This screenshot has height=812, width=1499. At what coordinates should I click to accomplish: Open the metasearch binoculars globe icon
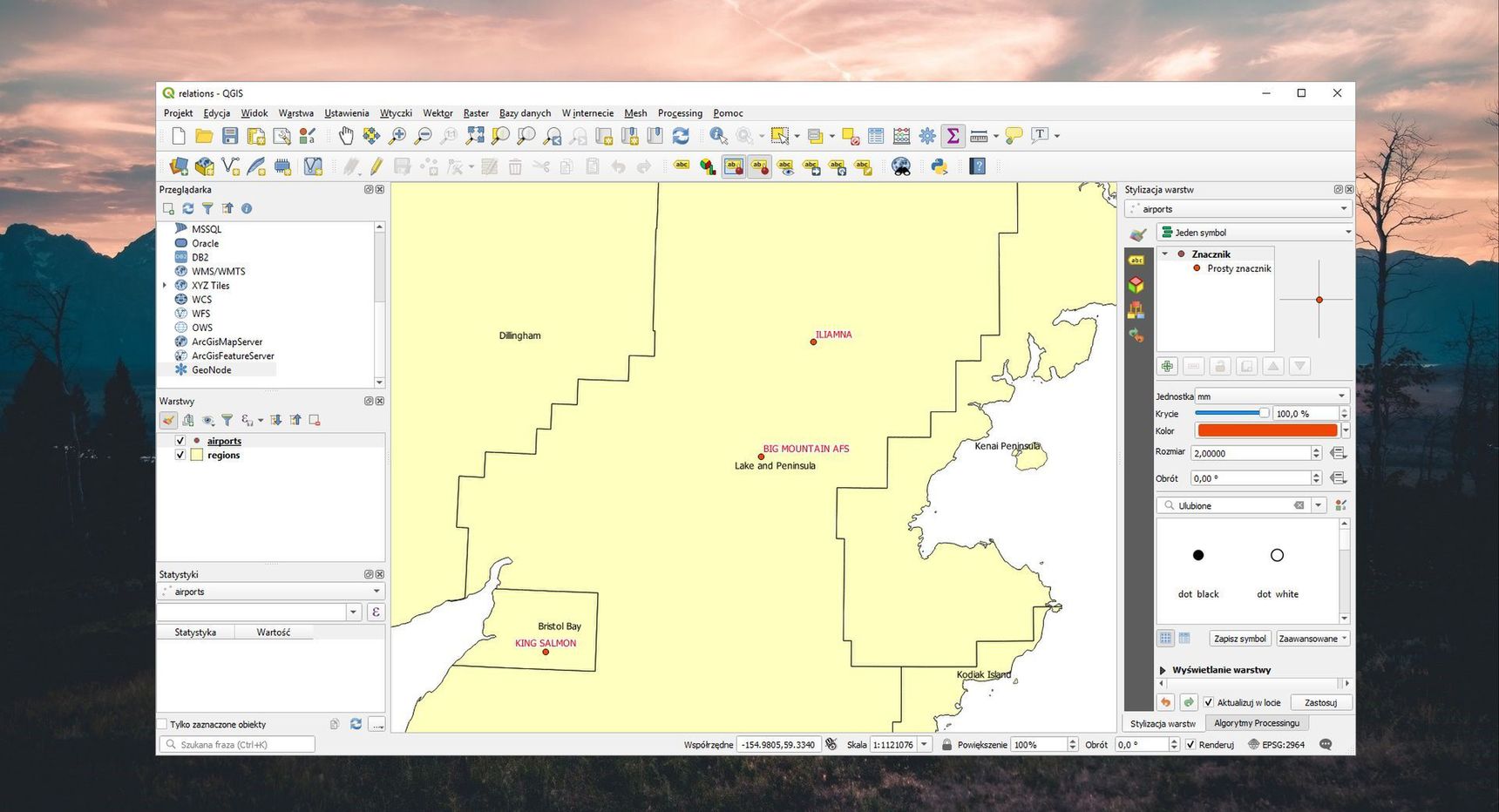tap(901, 166)
